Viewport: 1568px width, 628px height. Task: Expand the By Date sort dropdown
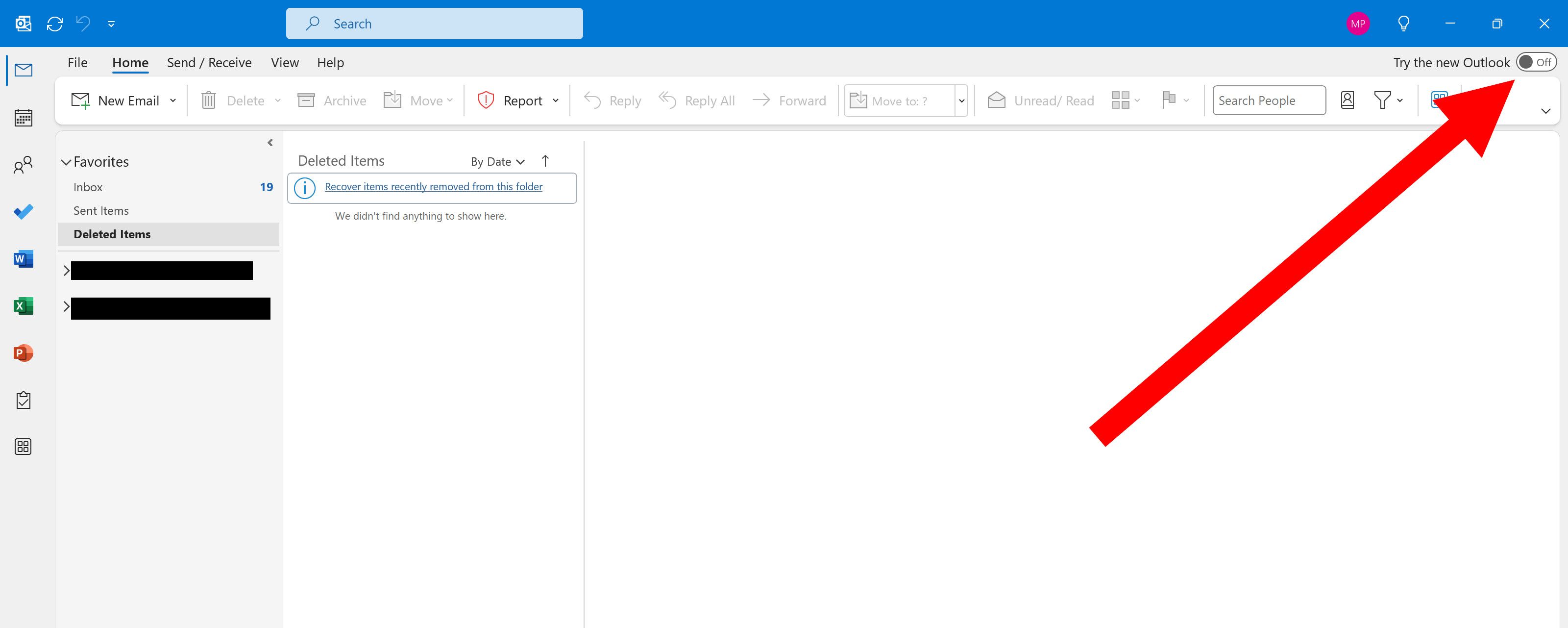tap(497, 161)
